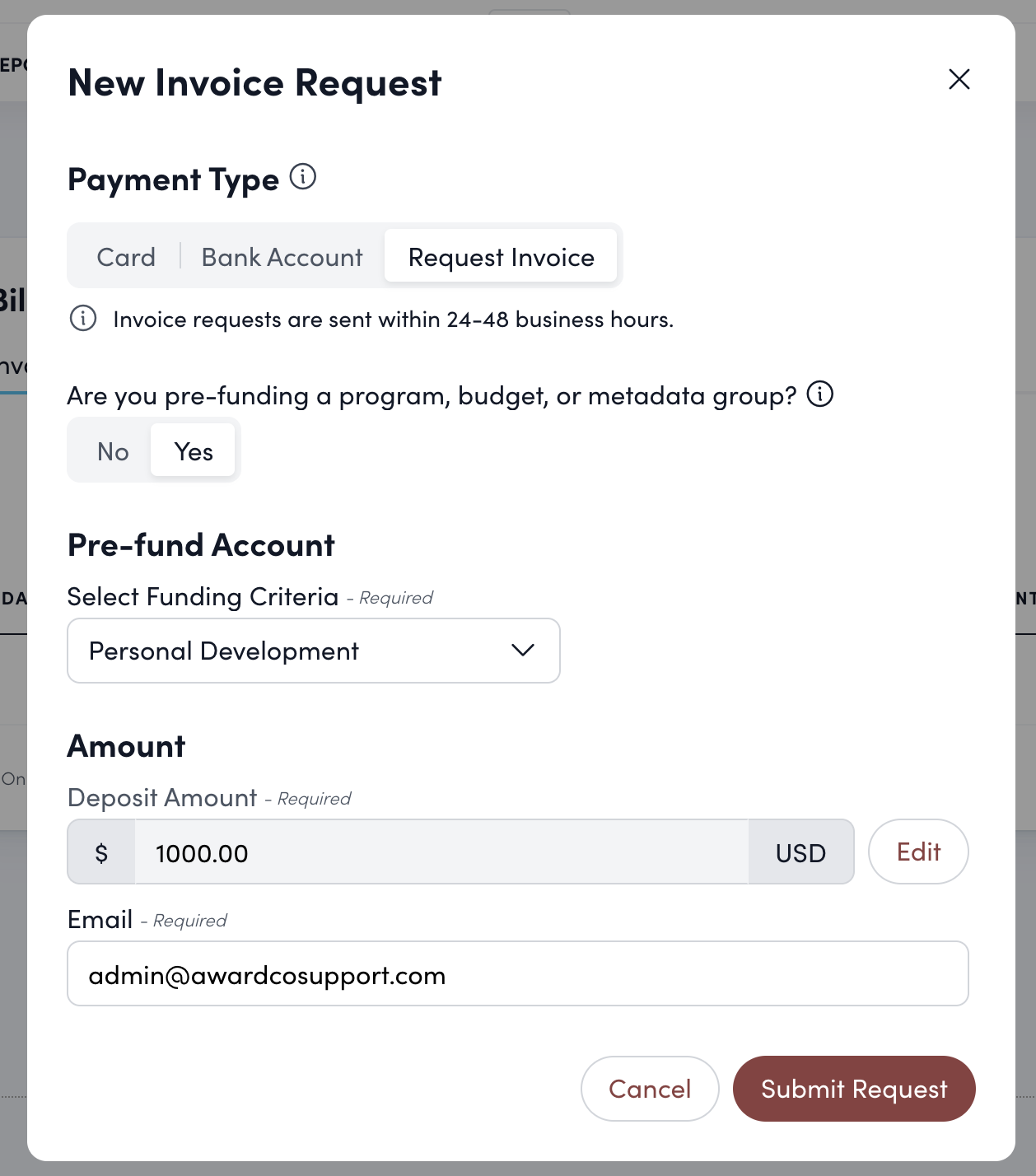The height and width of the screenshot is (1176, 1036).
Task: Select No for pre-funding
Action: tap(113, 451)
